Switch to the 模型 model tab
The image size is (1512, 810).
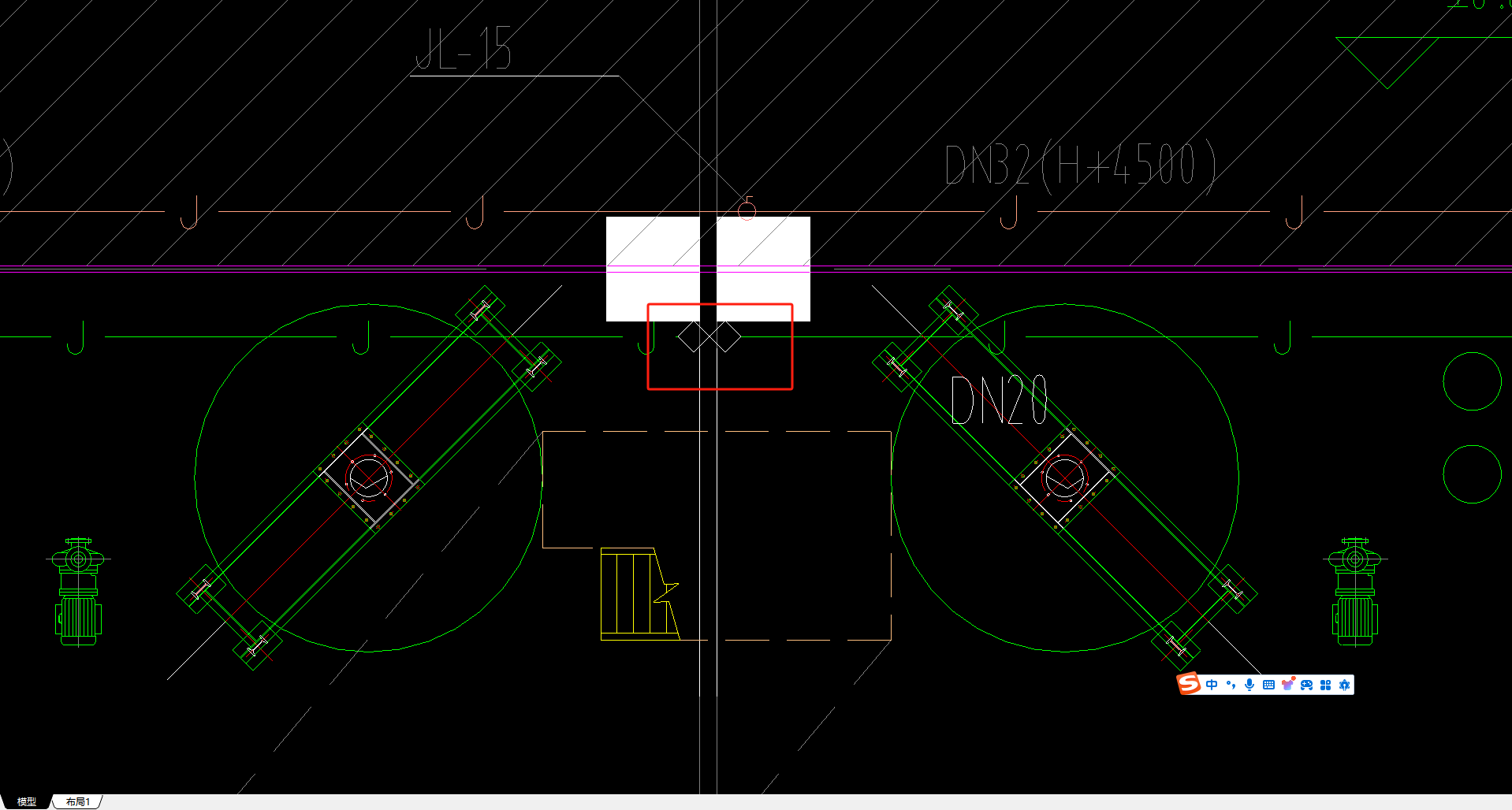26,801
